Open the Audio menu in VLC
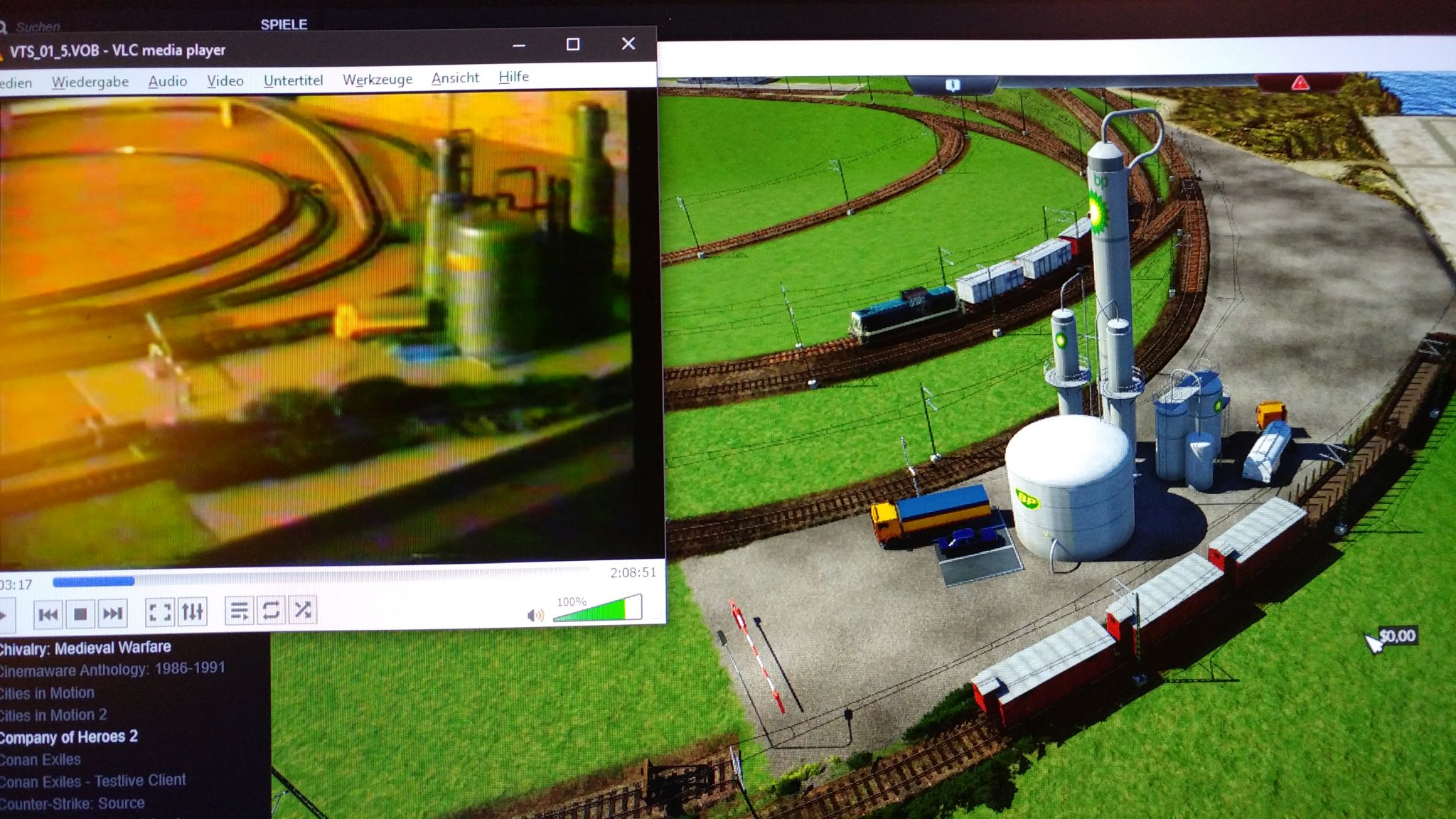Screen dimensions: 1456x819 tap(168, 81)
